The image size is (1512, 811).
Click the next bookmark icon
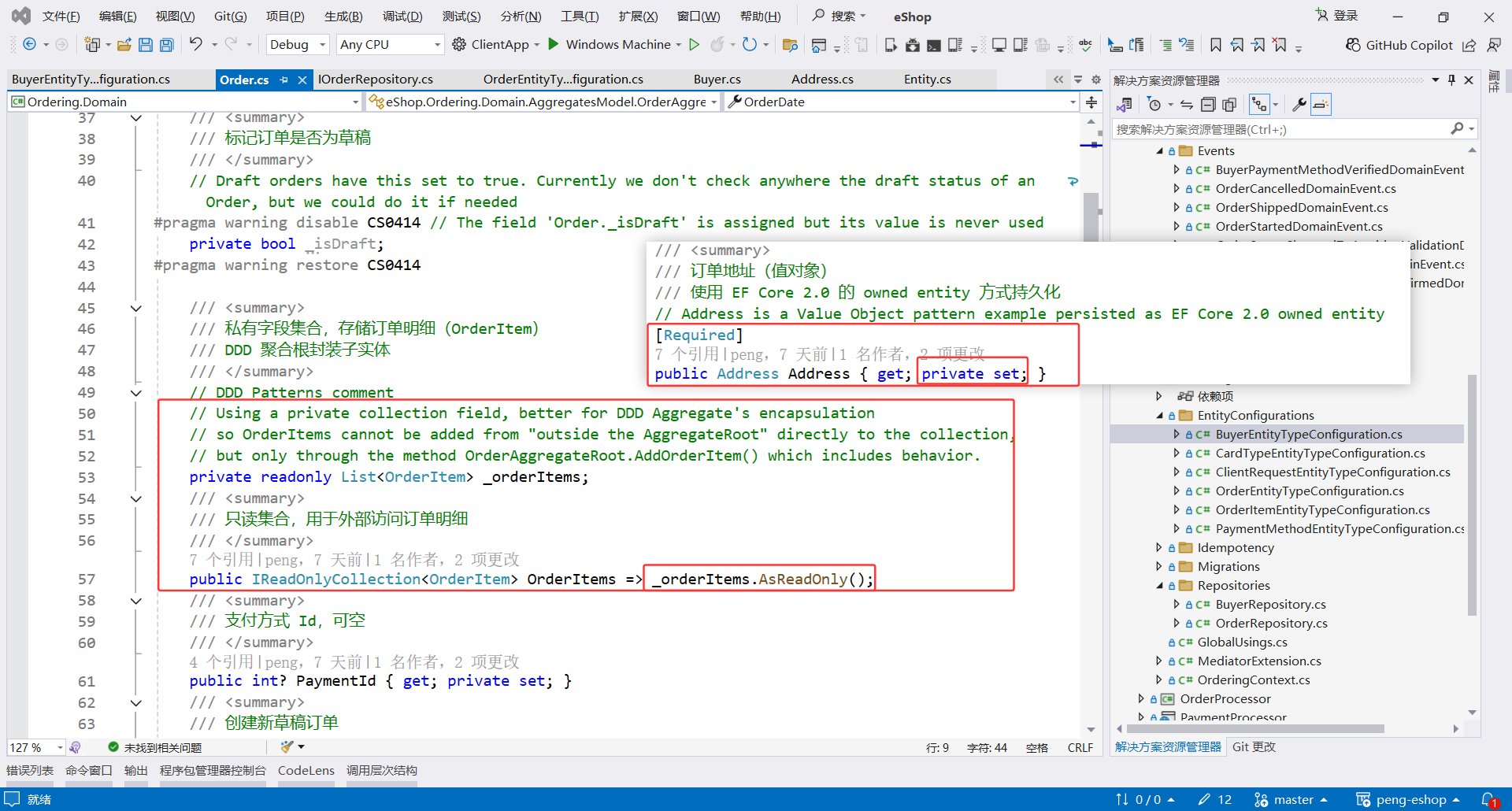[x=1258, y=45]
